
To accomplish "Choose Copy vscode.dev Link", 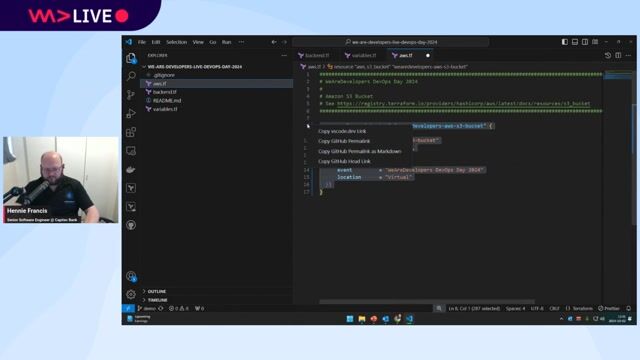I will coord(342,131).
